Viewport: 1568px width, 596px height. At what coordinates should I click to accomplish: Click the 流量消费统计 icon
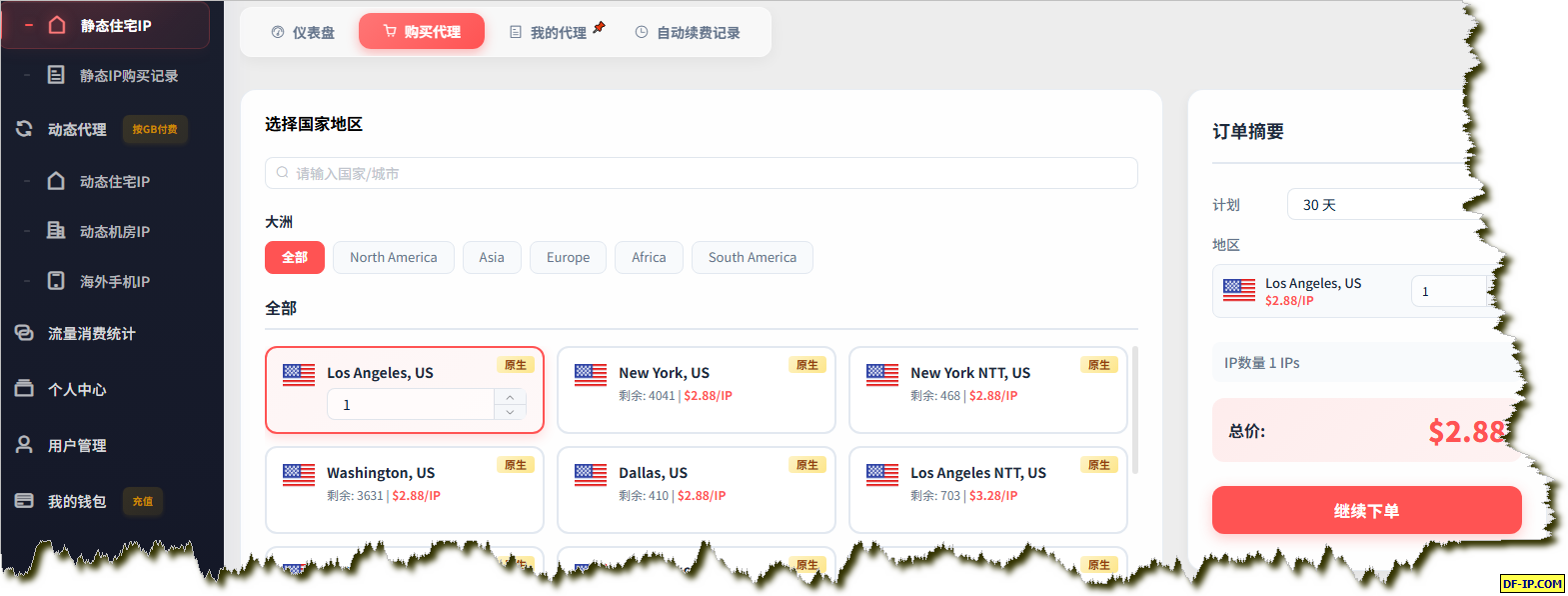[24, 333]
